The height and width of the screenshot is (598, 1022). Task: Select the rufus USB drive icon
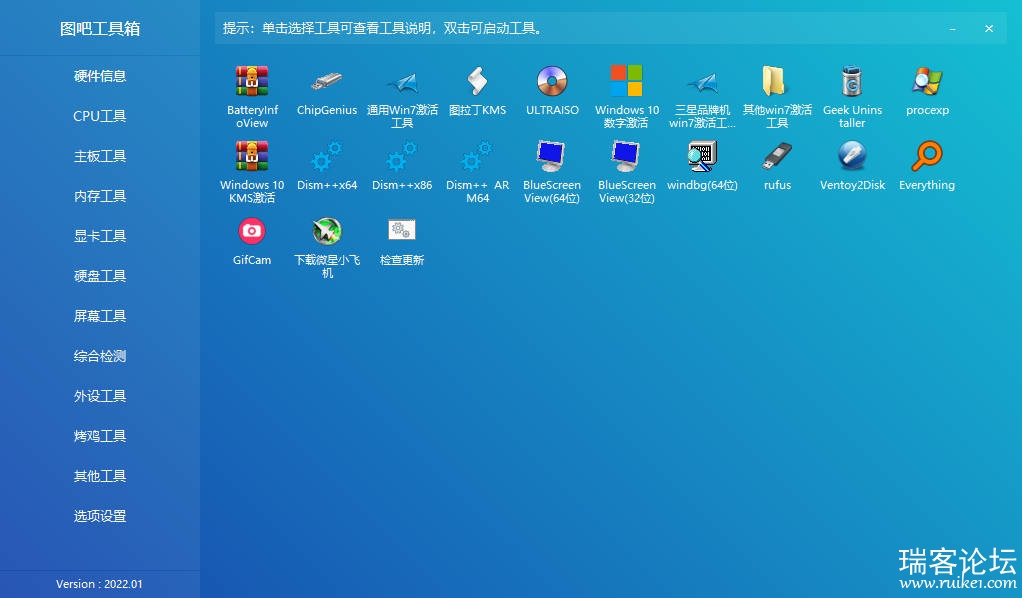click(777, 156)
